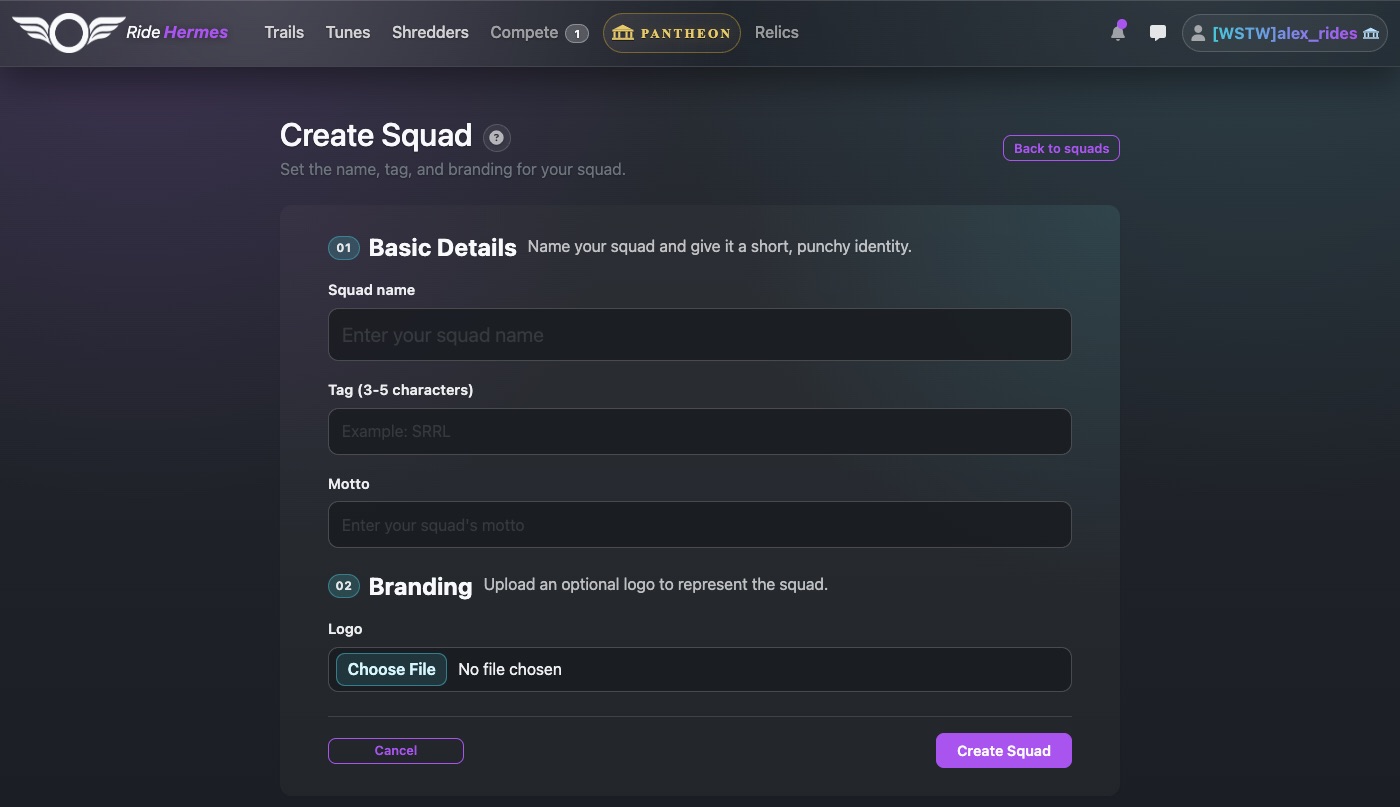Click the Ride Hermes brand text
The image size is (1400, 807).
[177, 32]
